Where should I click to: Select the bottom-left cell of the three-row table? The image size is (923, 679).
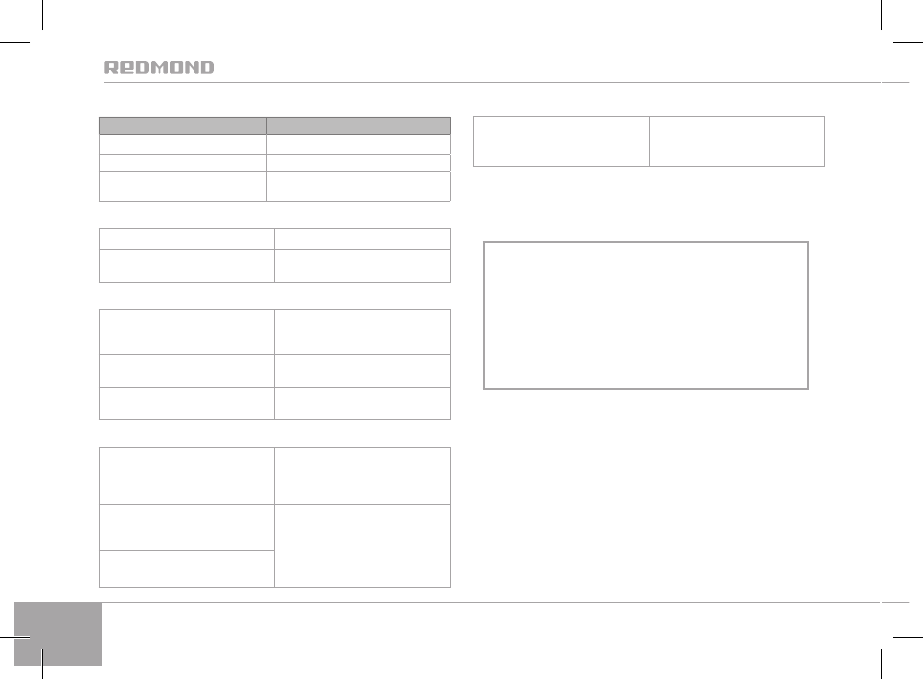click(186, 403)
